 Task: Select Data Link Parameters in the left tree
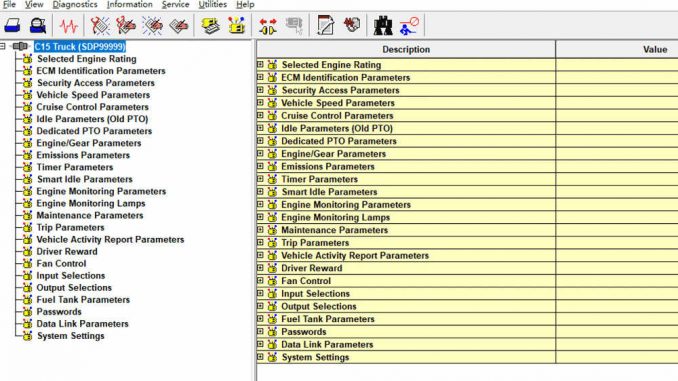pyautogui.click(x=82, y=324)
